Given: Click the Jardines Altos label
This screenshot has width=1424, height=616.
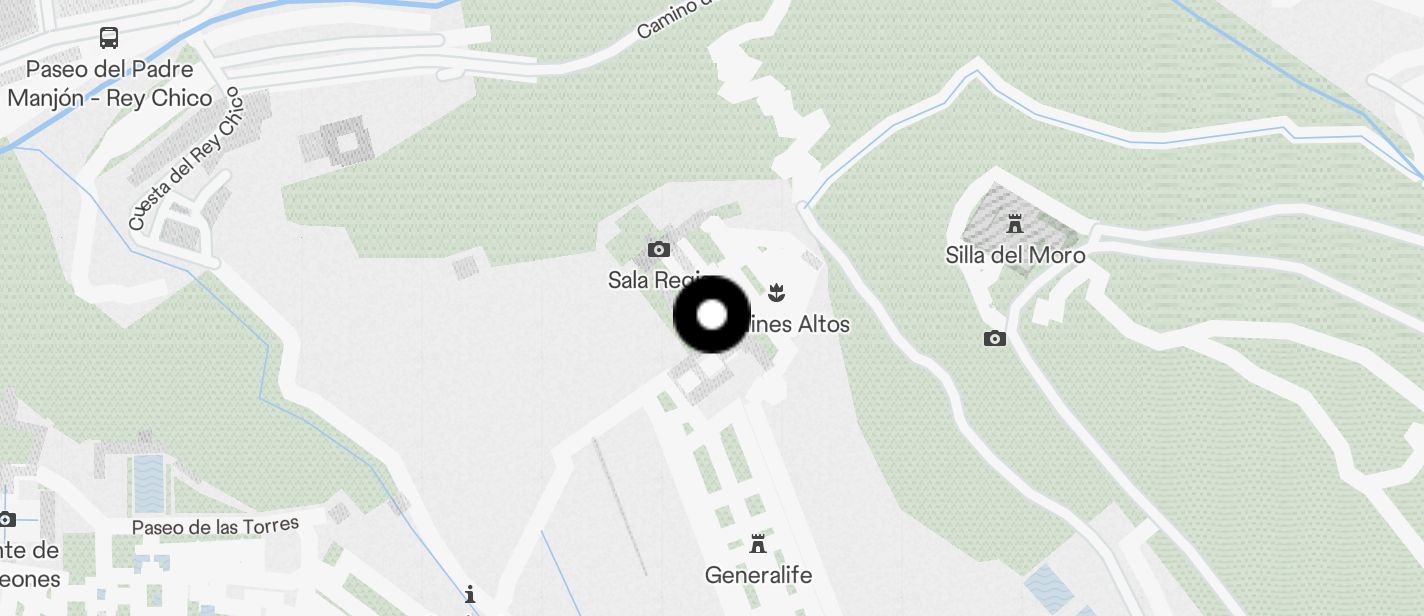Looking at the screenshot, I should tap(797, 324).
